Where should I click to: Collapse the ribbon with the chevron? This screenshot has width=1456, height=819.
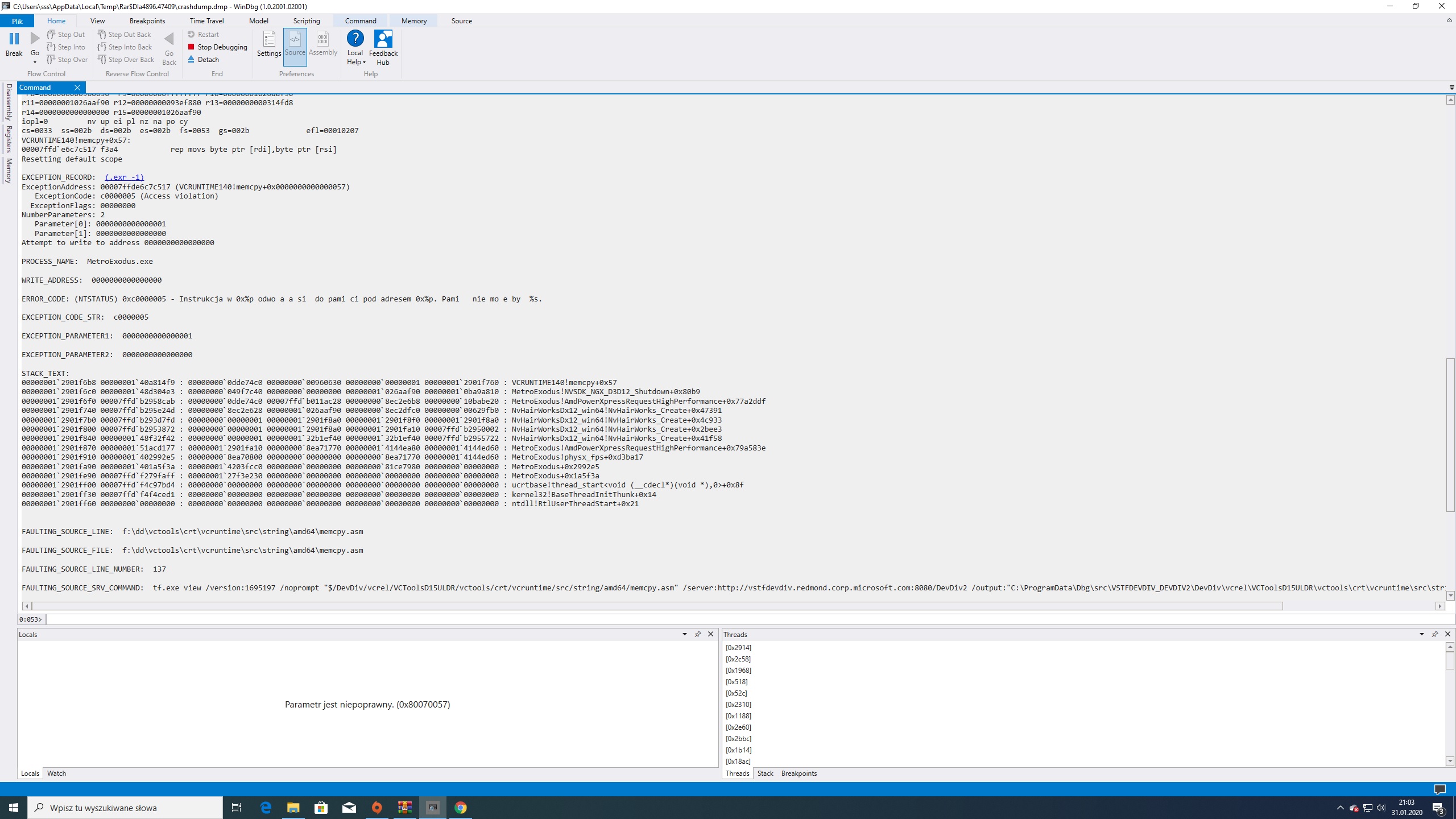[1449, 21]
